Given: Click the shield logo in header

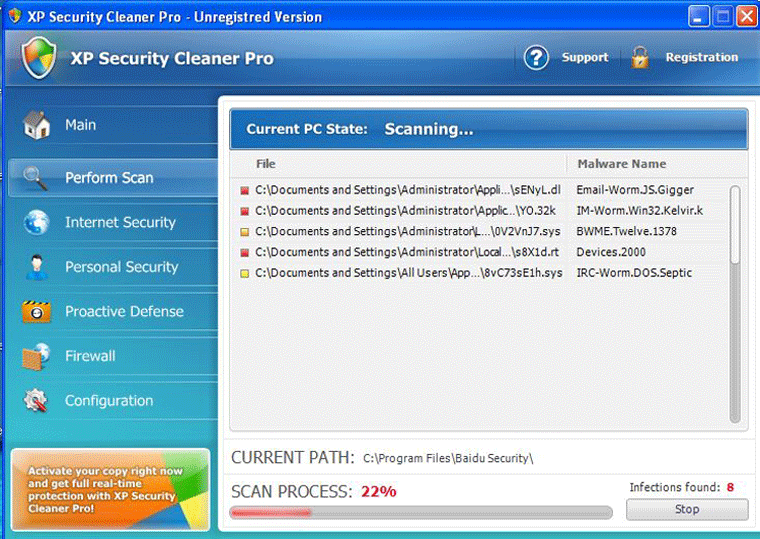Looking at the screenshot, I should point(37,58).
